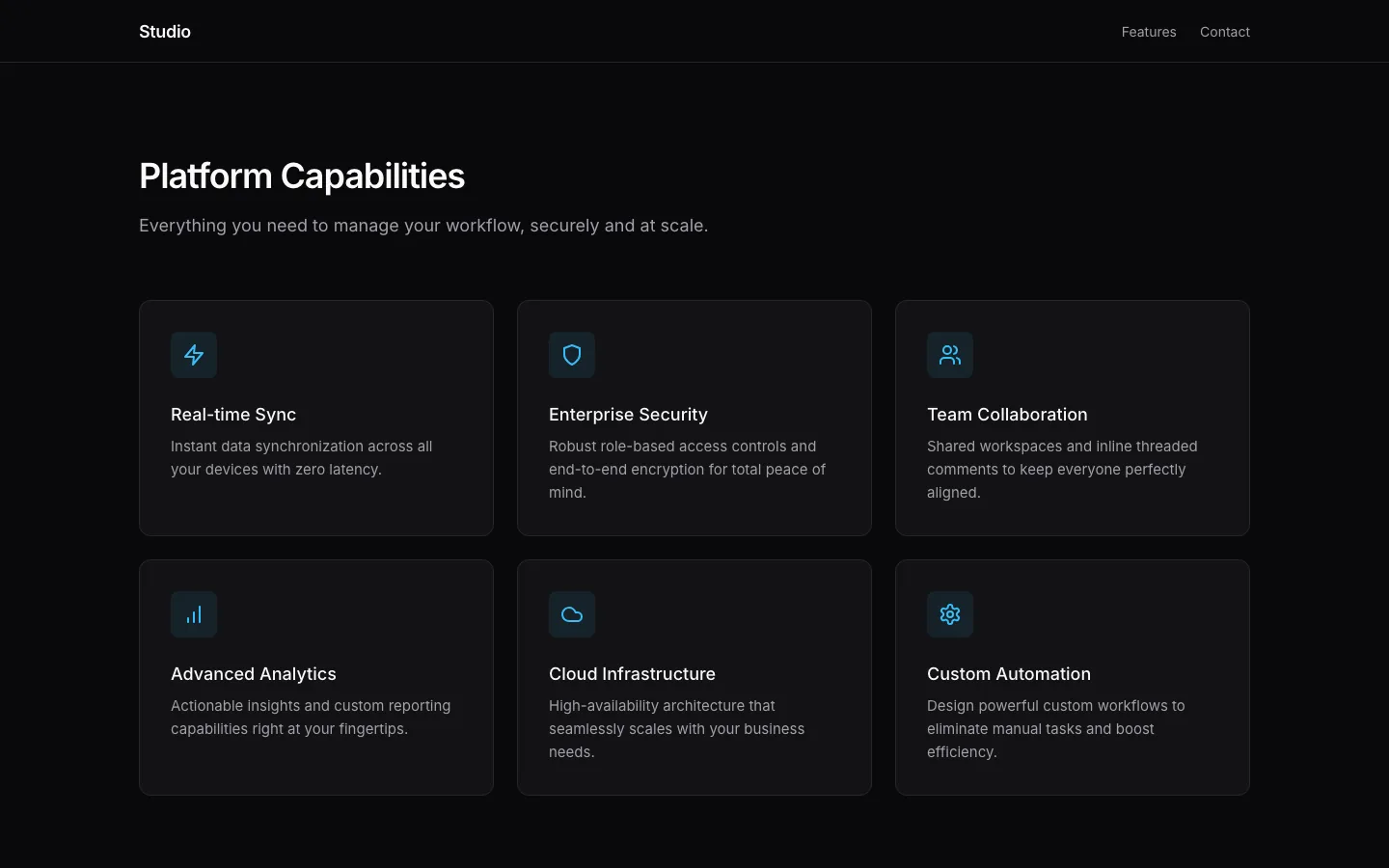Click 'Actionable insights and custom reporting' text
Image resolution: width=1389 pixels, height=868 pixels.
tap(311, 718)
